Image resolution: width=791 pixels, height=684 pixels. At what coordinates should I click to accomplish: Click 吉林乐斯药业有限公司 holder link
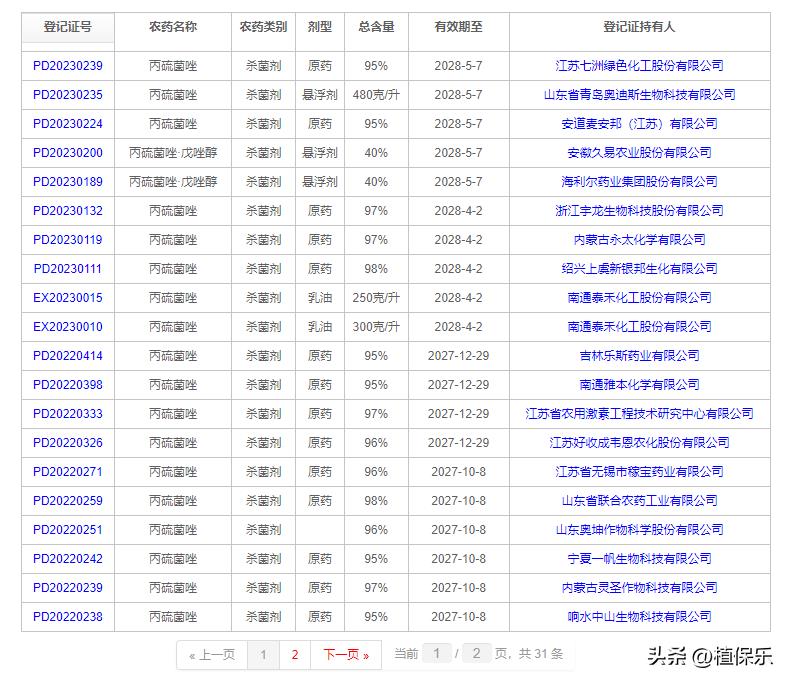639,356
